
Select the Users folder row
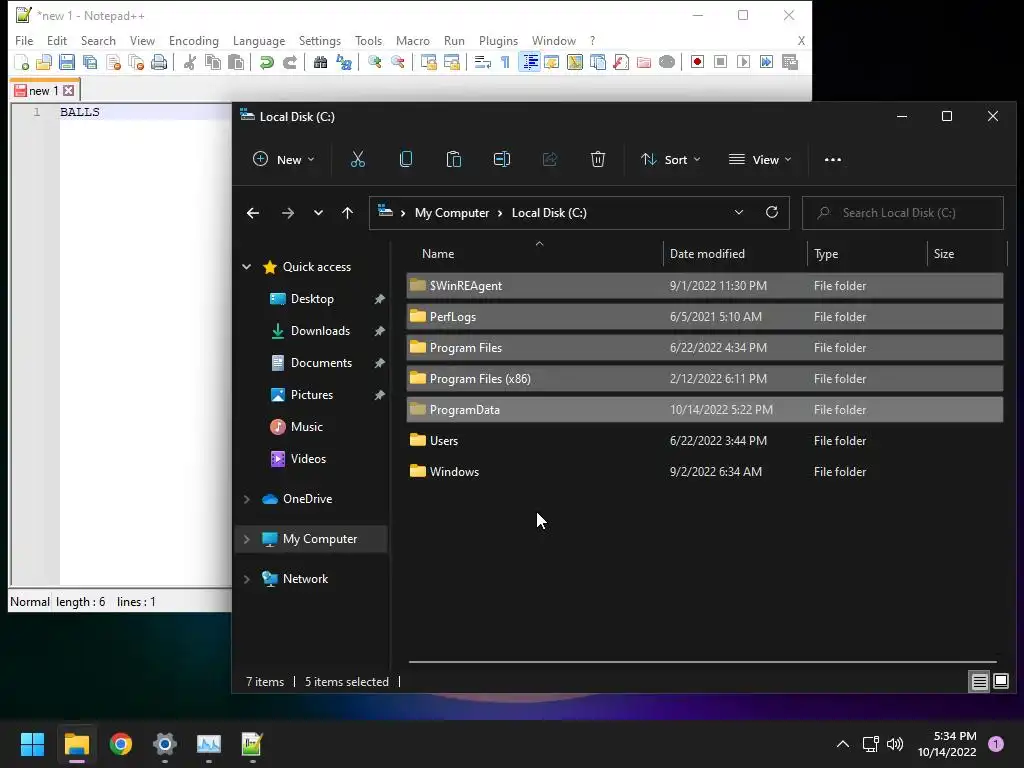(705, 441)
